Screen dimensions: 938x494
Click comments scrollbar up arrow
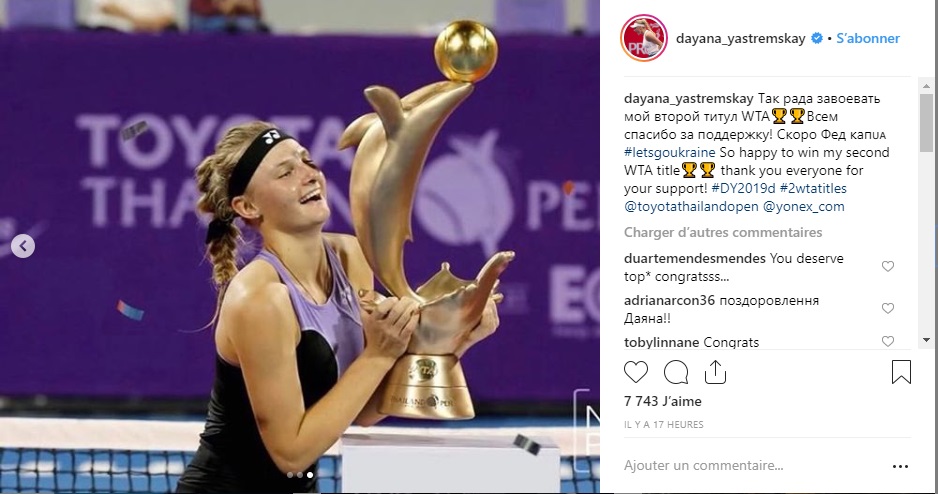[x=927, y=86]
